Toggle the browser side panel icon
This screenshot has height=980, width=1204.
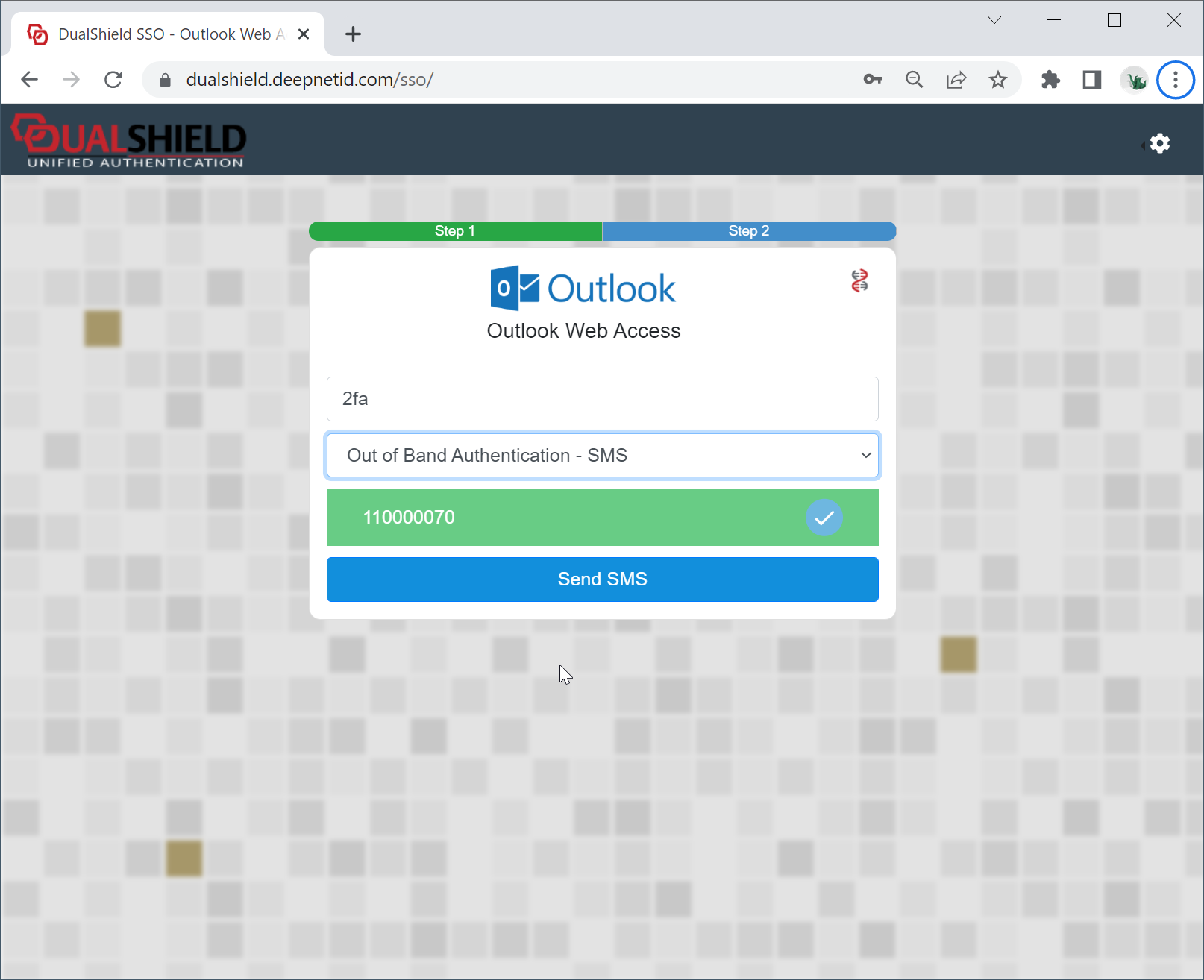point(1092,80)
